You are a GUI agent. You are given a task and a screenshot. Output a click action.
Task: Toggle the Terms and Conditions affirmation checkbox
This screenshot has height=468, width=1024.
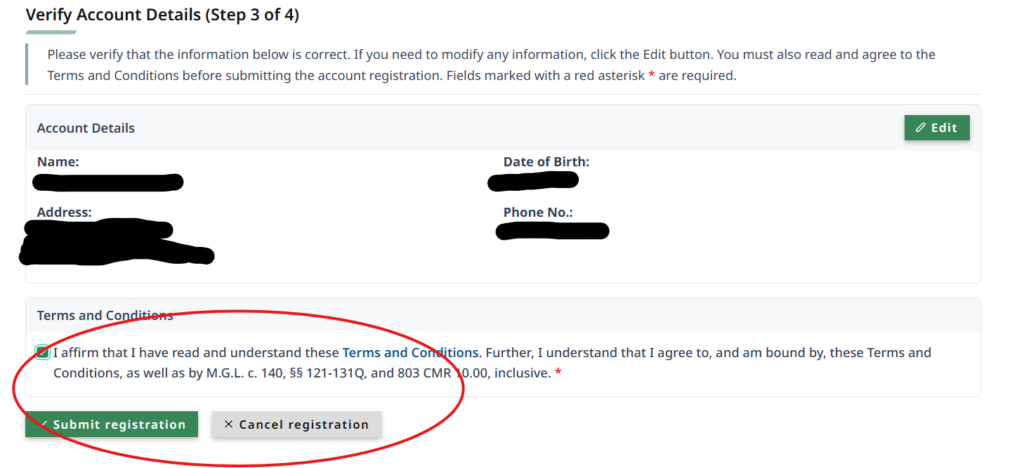coord(42,353)
